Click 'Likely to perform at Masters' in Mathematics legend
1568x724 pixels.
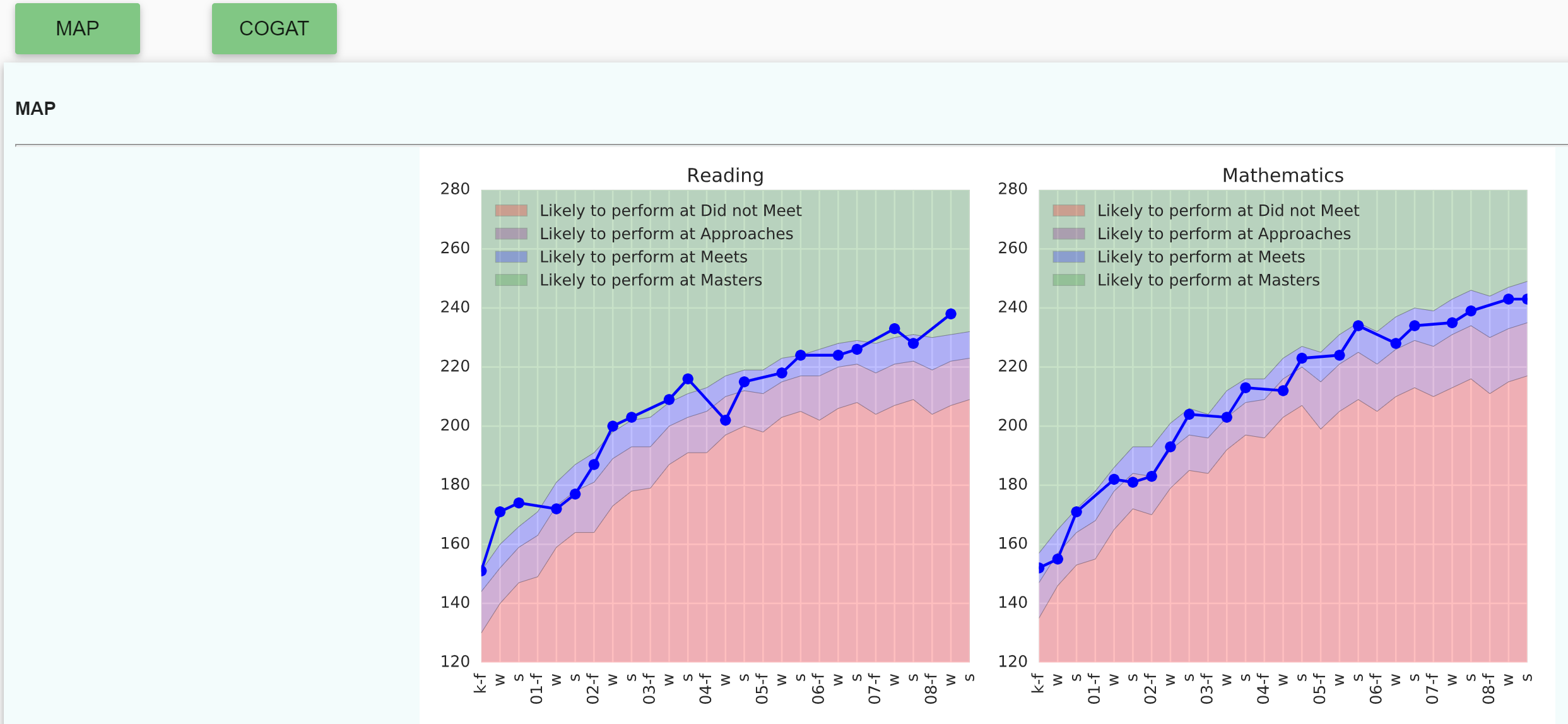tap(1208, 280)
